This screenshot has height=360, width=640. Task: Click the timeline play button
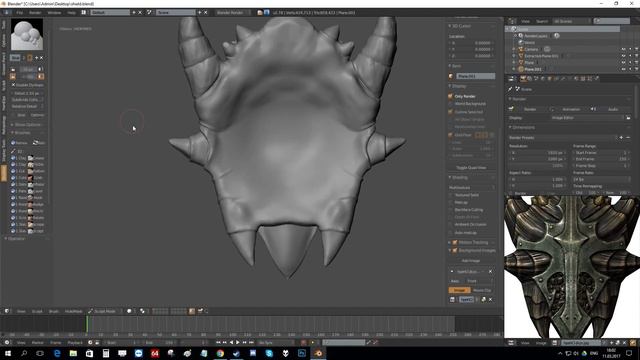238,342
